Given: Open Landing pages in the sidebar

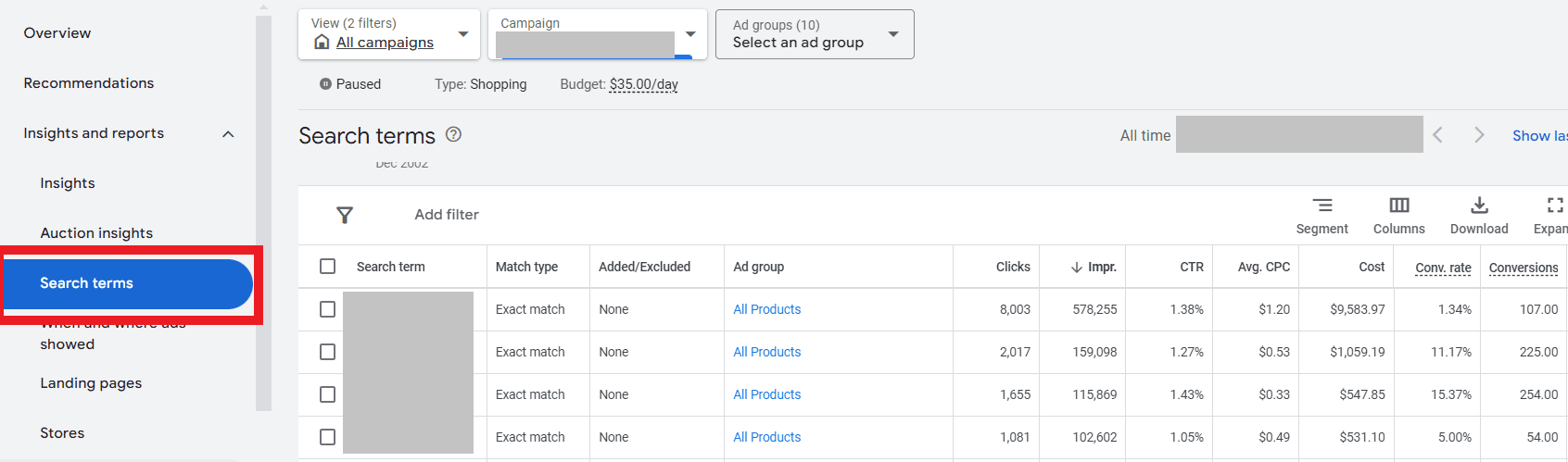Looking at the screenshot, I should pyautogui.click(x=91, y=383).
